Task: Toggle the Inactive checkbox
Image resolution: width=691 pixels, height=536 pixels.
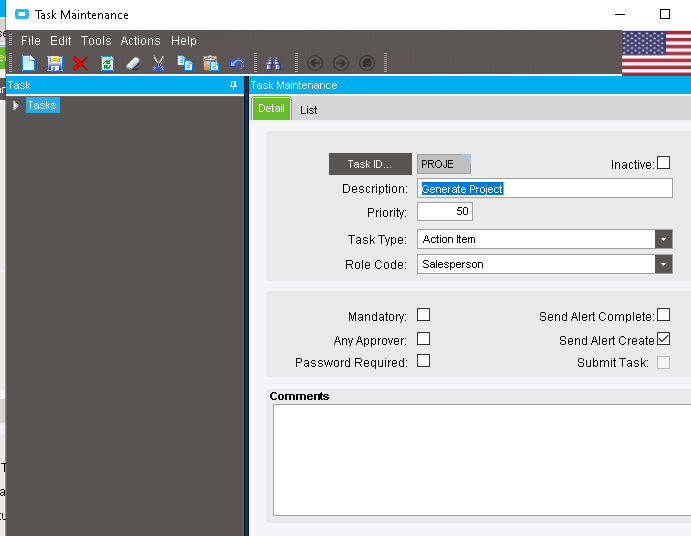Action: (x=663, y=163)
